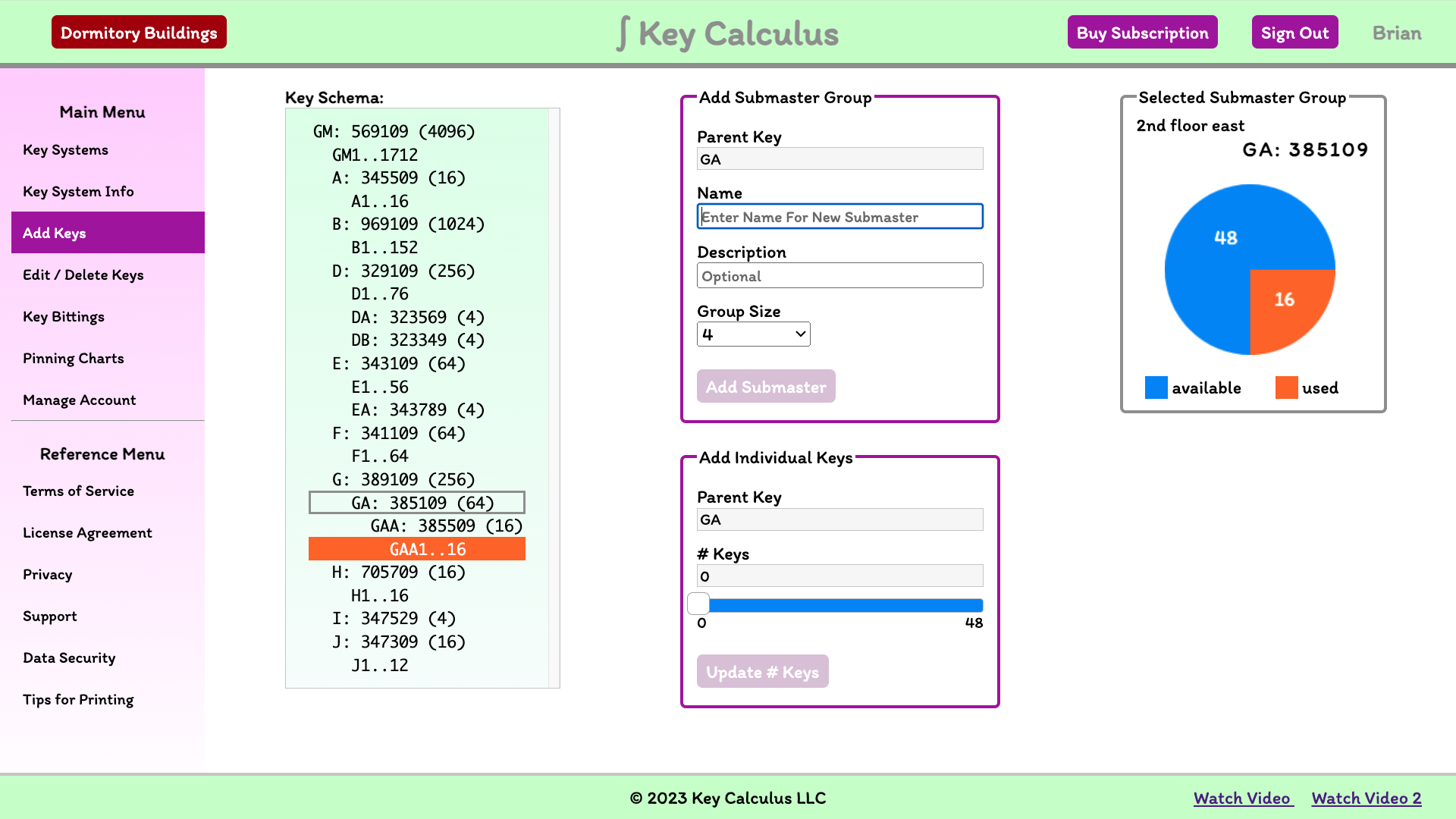Select the A: 345509 (16) row
Screen dimensions: 1456x819
417,177
